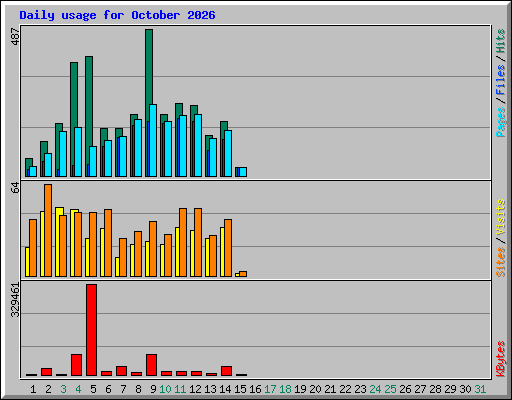Click the vertical 'Visits' legend label
Image resolution: width=512 pixels, height=400 pixels.
(x=501, y=218)
